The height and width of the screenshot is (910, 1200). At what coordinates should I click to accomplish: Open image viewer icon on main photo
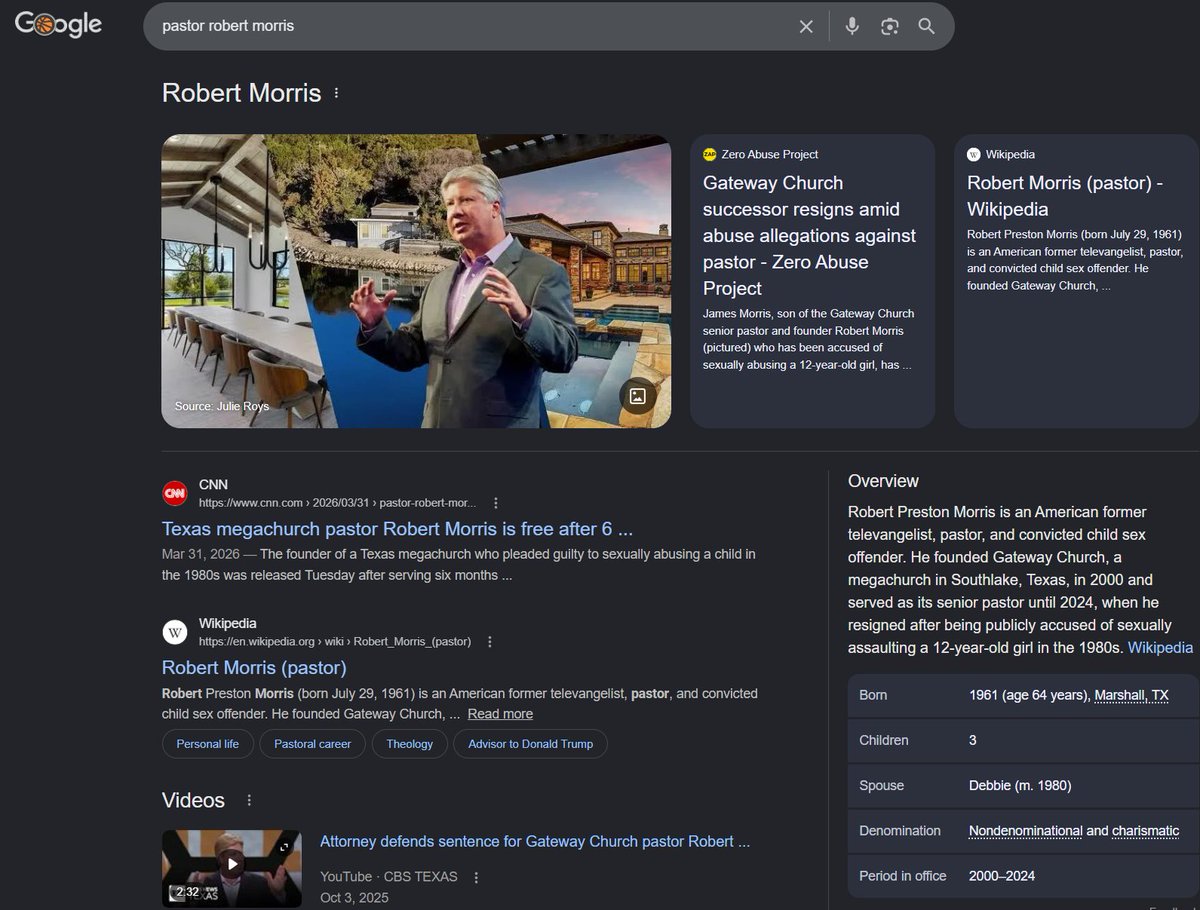pos(637,396)
